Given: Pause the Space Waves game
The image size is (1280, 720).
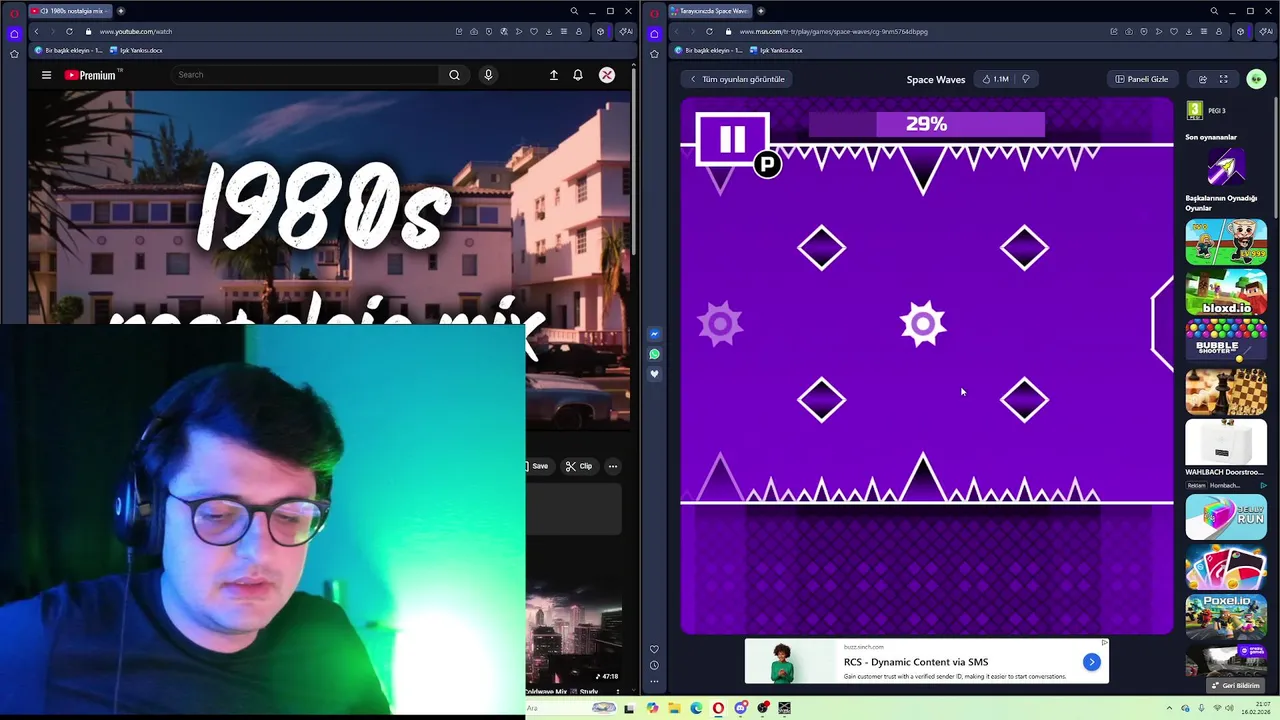Looking at the screenshot, I should click(732, 139).
